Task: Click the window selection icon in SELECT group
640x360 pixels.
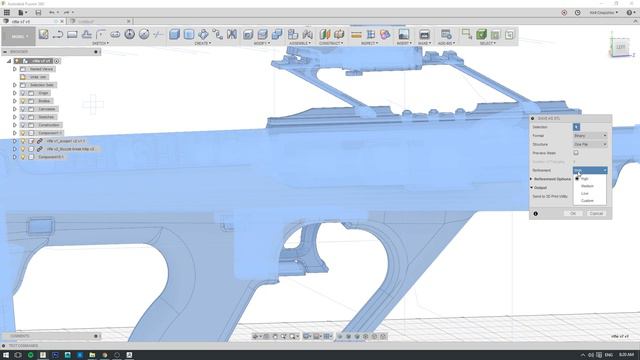Action: (467, 34)
